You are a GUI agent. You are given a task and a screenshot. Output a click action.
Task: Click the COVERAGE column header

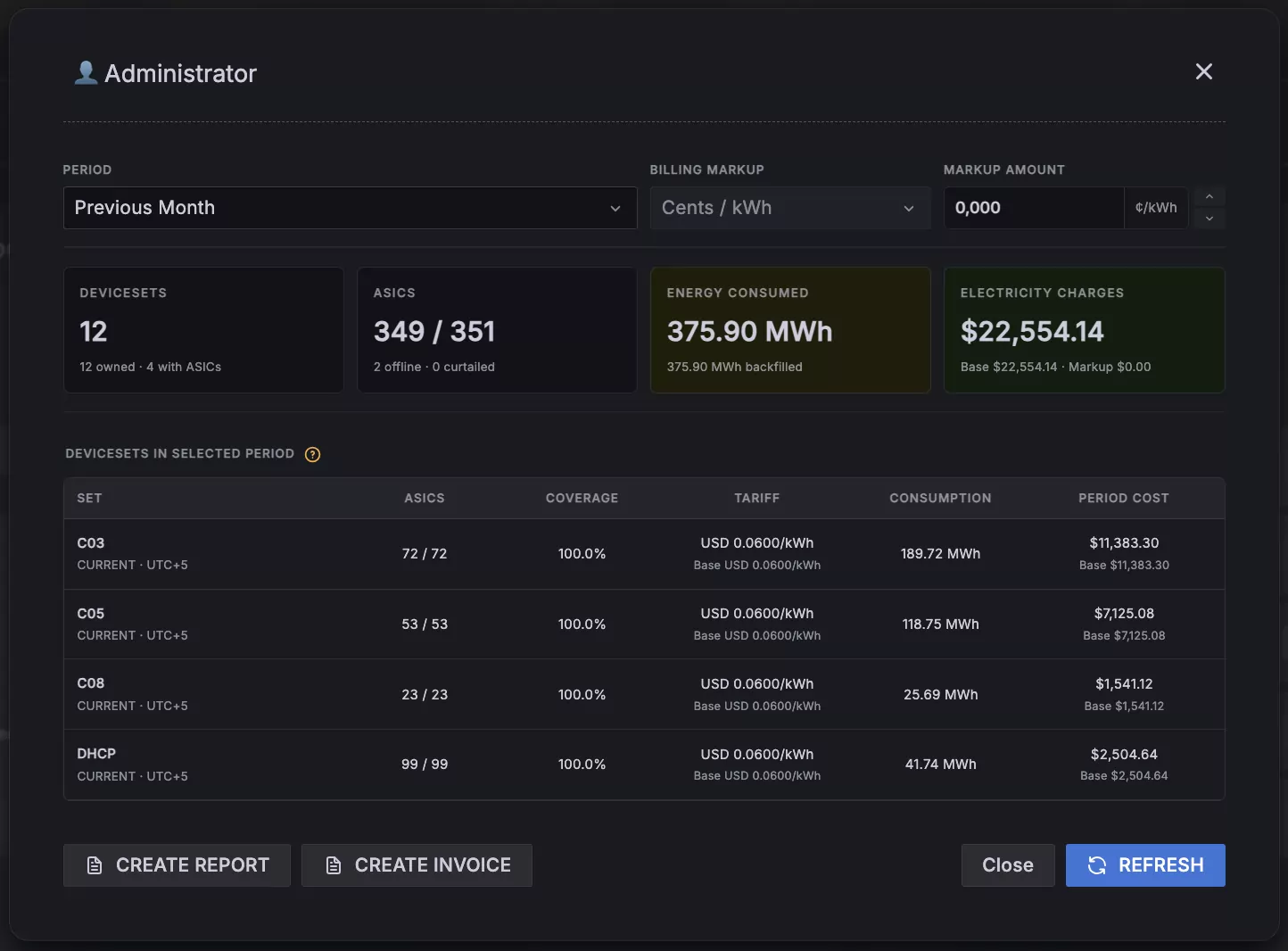582,498
